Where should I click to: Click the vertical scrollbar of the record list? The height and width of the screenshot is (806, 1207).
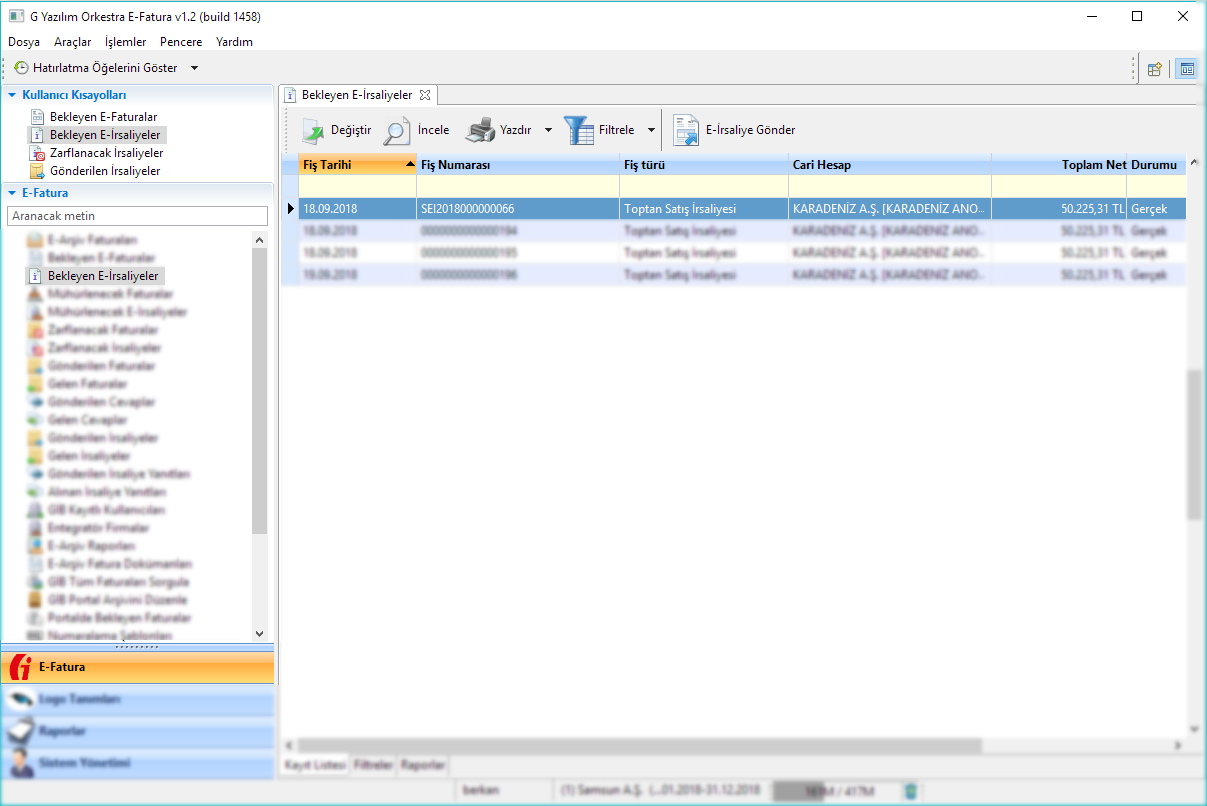(1193, 445)
